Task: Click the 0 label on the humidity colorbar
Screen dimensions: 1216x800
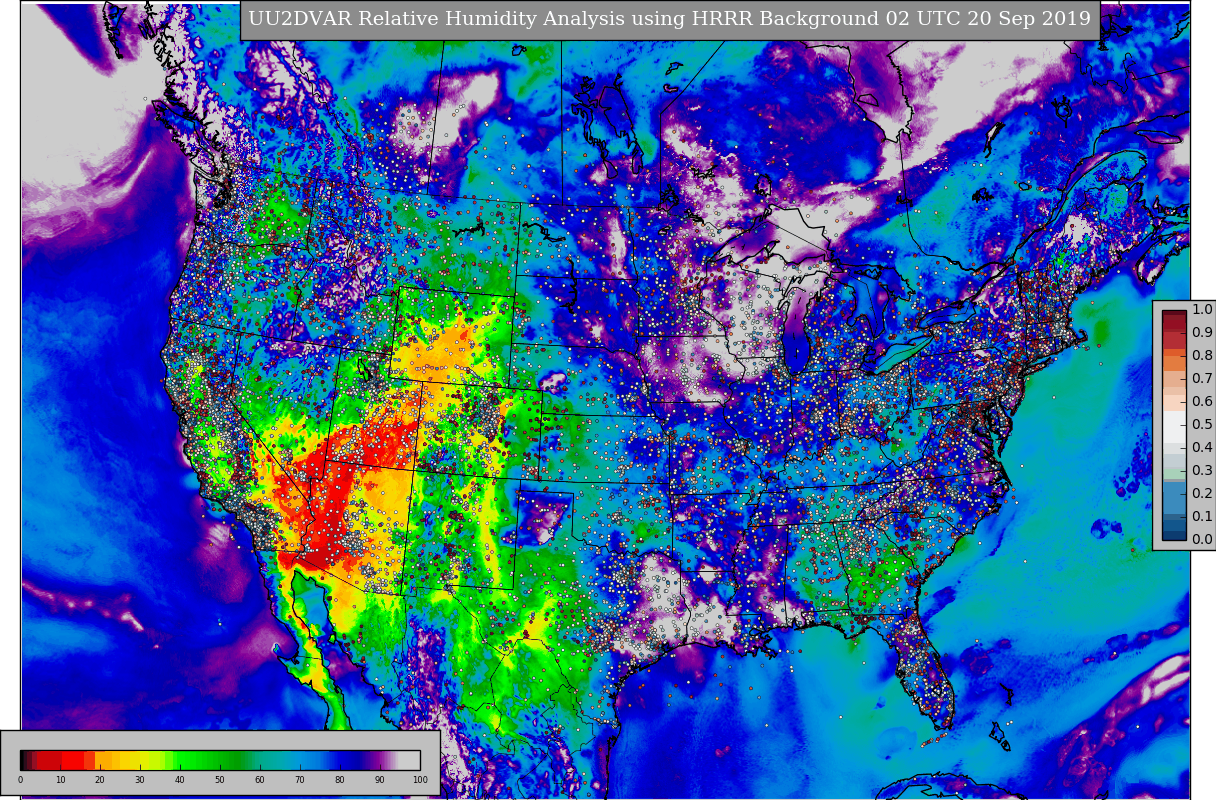Action: point(20,779)
